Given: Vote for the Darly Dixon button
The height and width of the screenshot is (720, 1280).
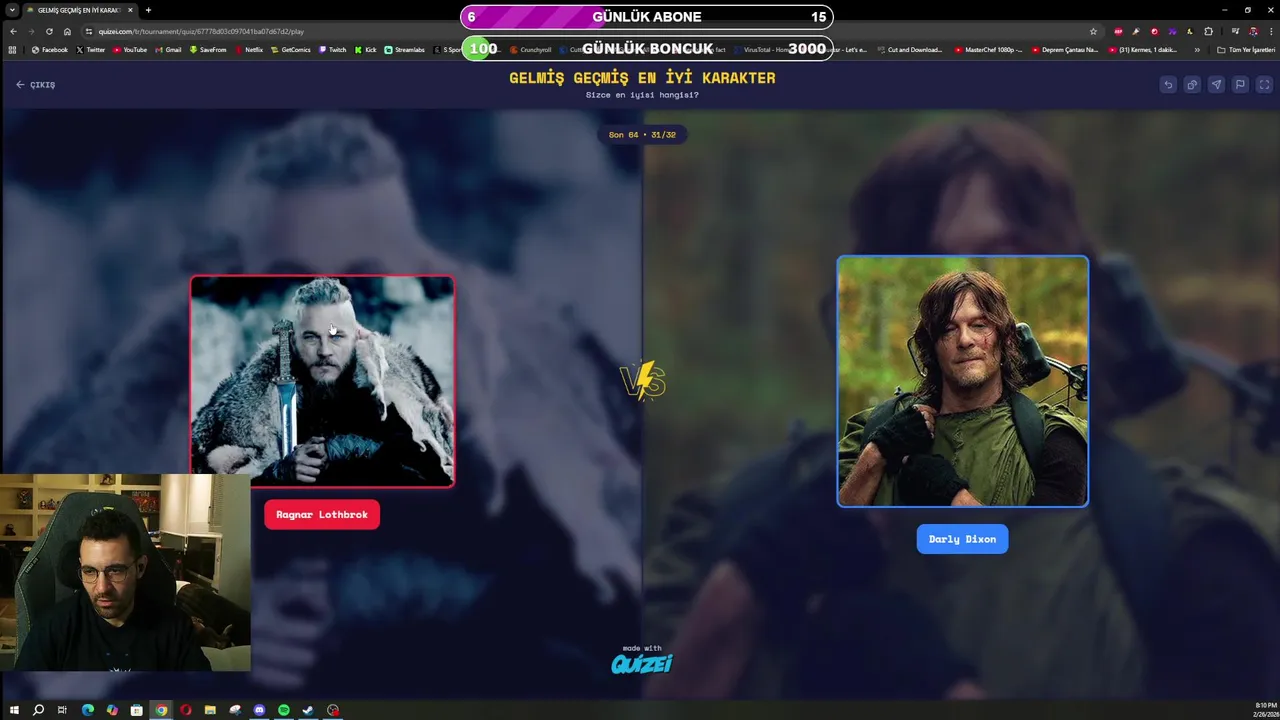Looking at the screenshot, I should (x=962, y=539).
